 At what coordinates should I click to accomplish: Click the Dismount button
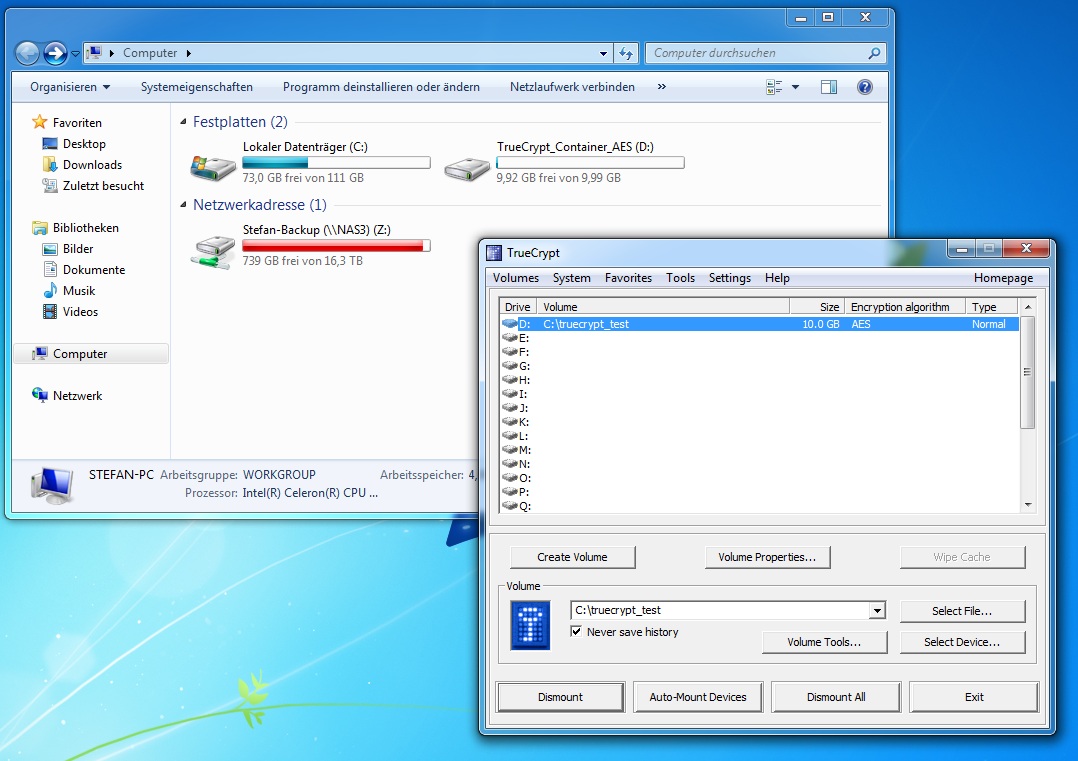click(x=560, y=696)
